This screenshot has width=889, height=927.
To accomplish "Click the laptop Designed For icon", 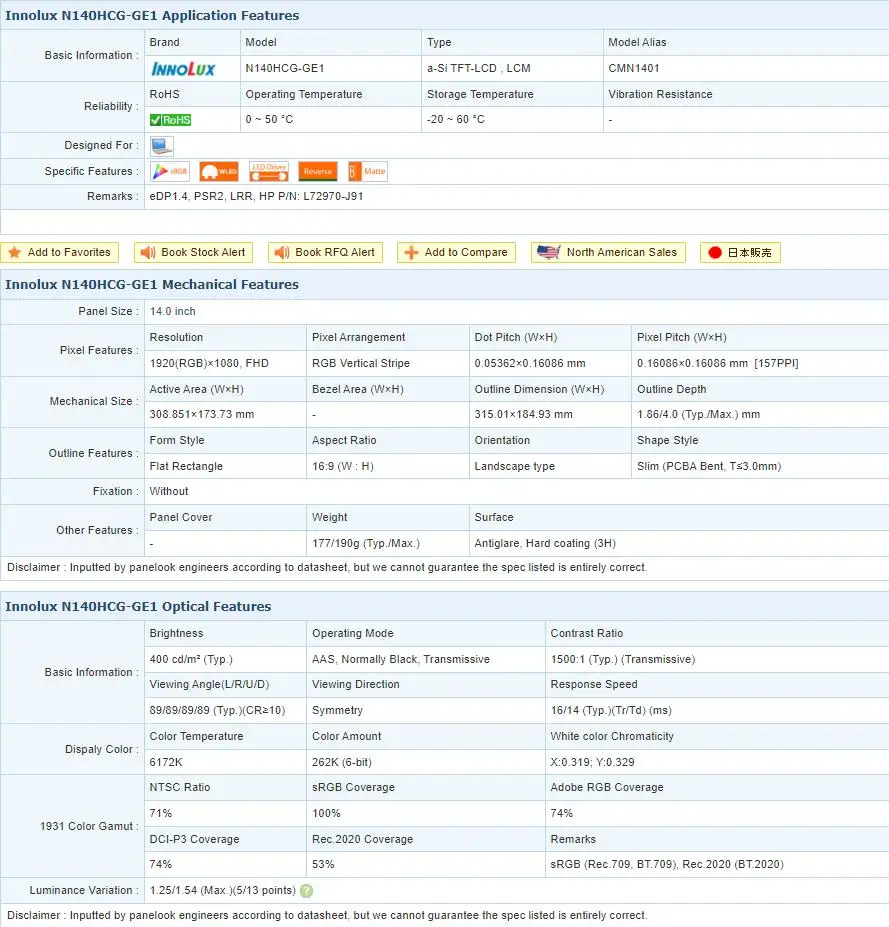I will coord(162,146).
